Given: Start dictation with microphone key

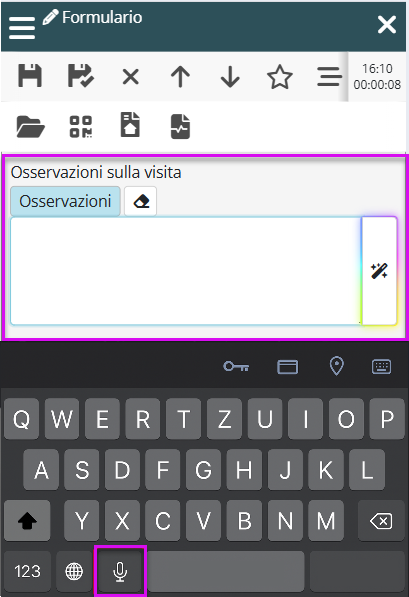Looking at the screenshot, I should click(x=120, y=571).
